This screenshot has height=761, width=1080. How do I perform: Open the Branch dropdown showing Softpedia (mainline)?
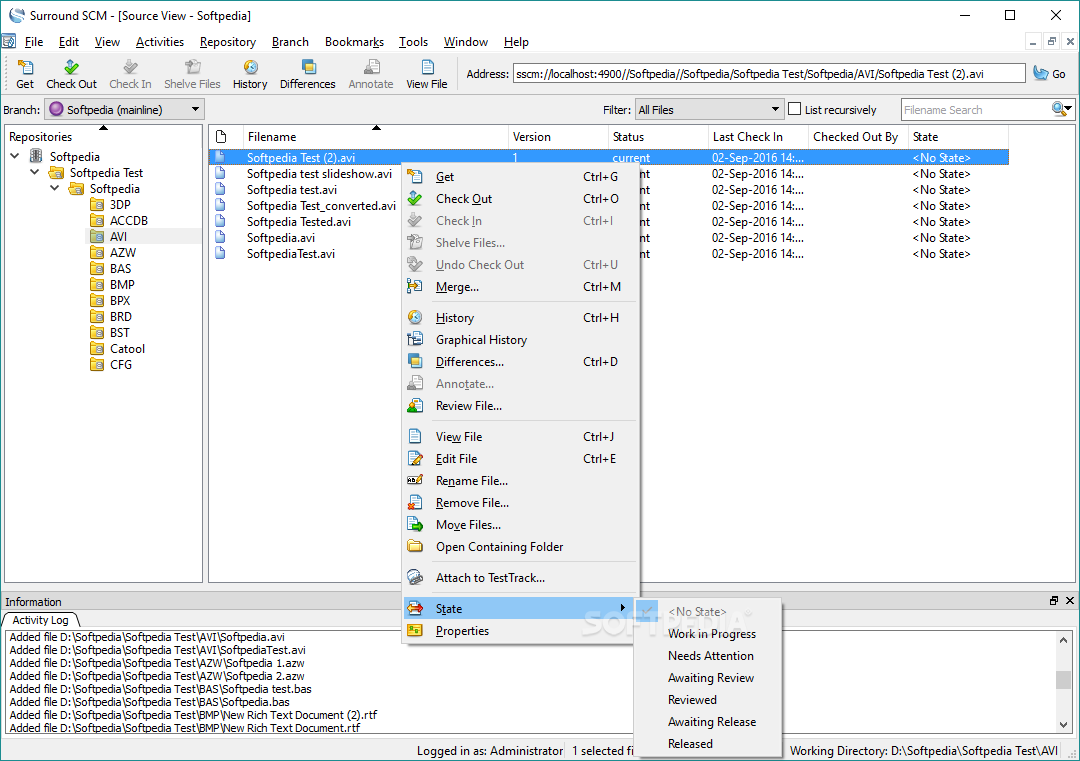click(x=125, y=110)
